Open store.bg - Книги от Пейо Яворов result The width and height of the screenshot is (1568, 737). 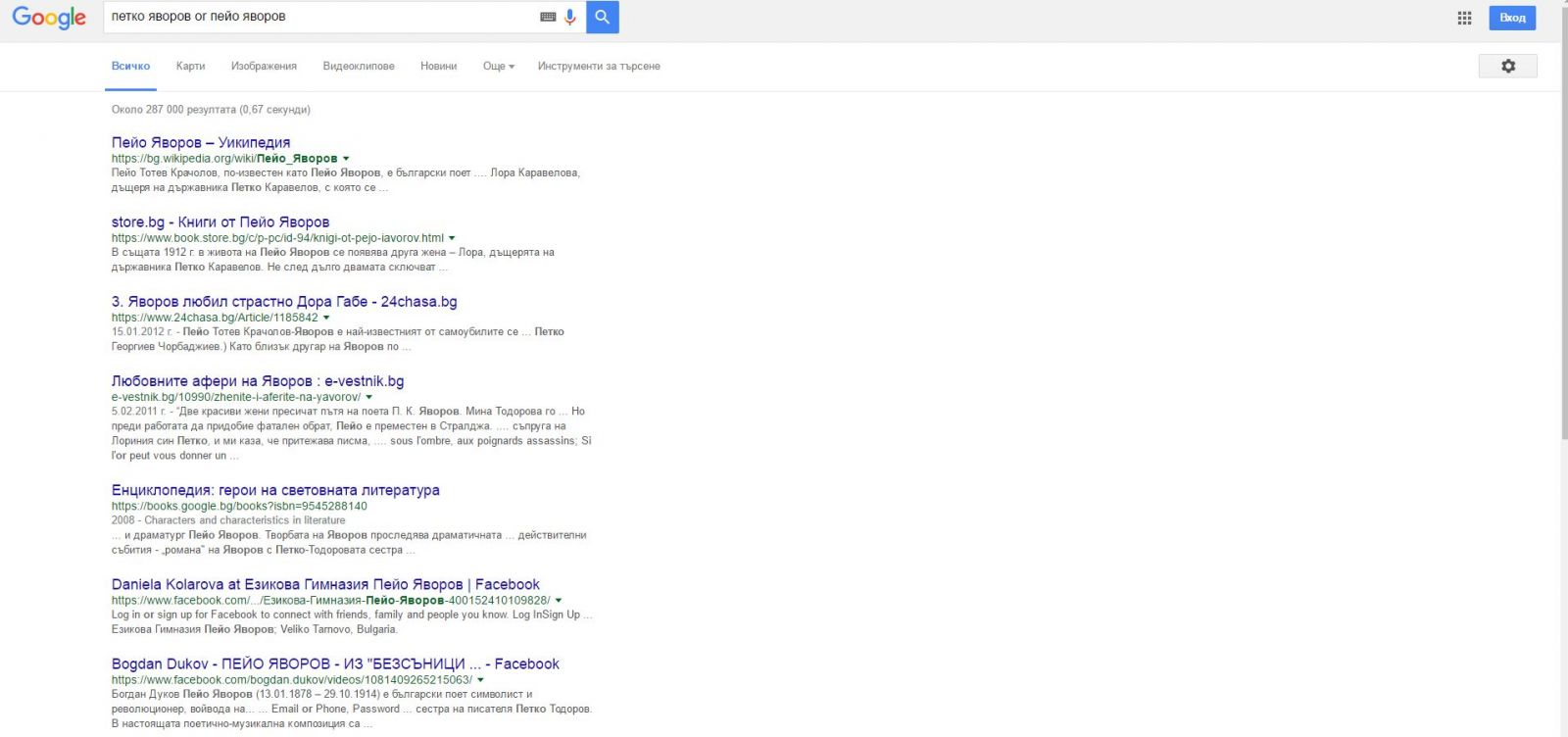pyautogui.click(x=220, y=221)
